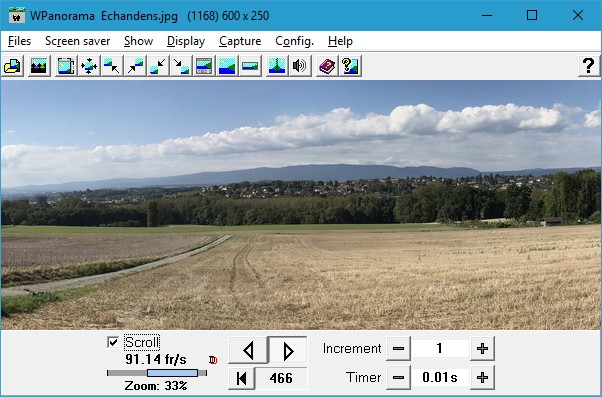Open the Config. menu
This screenshot has height=397, width=602.
294,41
